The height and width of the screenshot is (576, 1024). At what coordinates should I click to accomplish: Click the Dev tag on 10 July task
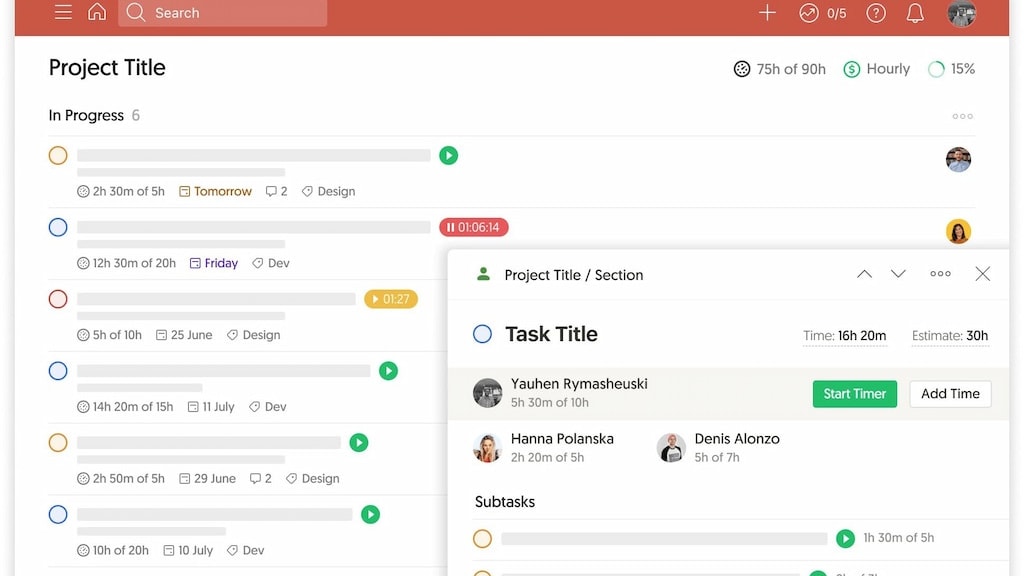click(246, 551)
